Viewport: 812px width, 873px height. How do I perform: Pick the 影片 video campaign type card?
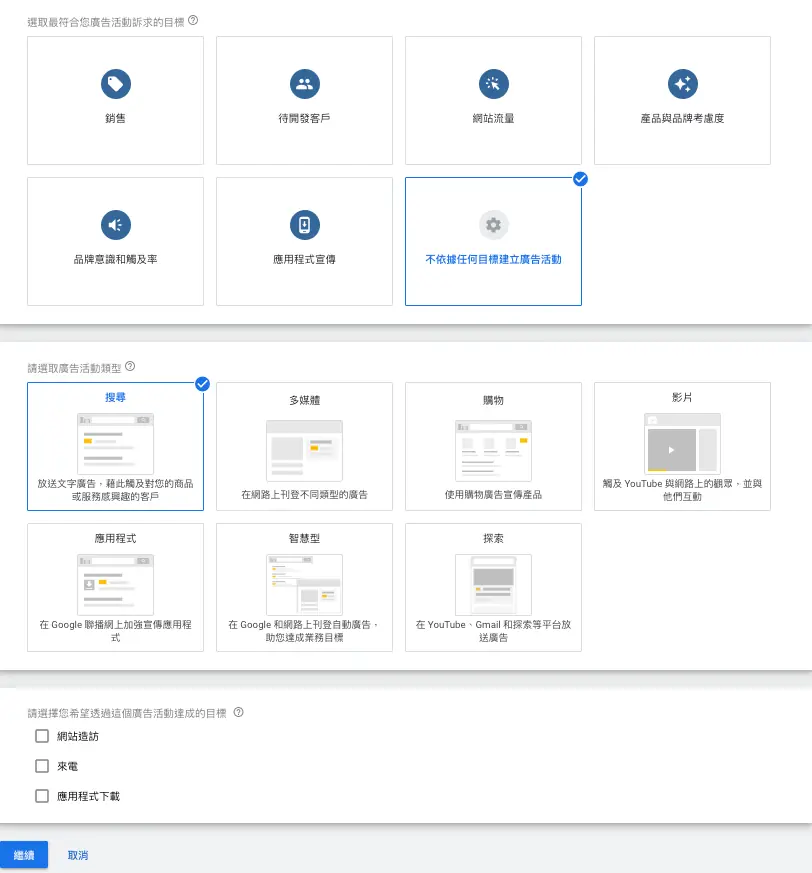click(682, 447)
